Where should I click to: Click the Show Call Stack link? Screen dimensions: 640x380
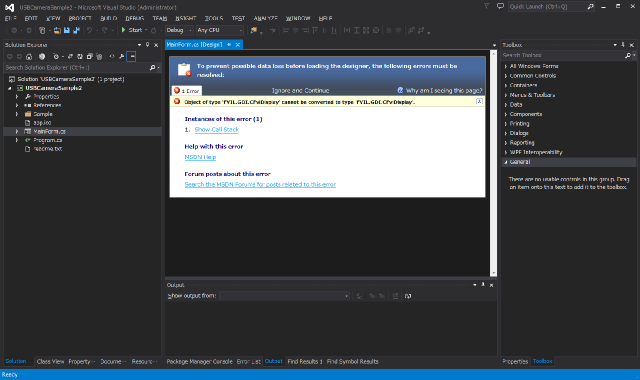217,129
